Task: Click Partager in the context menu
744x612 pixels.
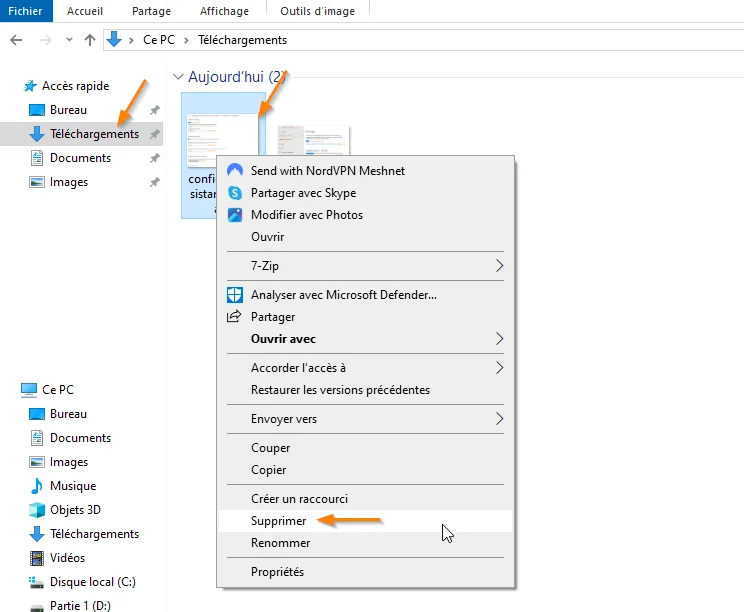Action: tap(365, 317)
